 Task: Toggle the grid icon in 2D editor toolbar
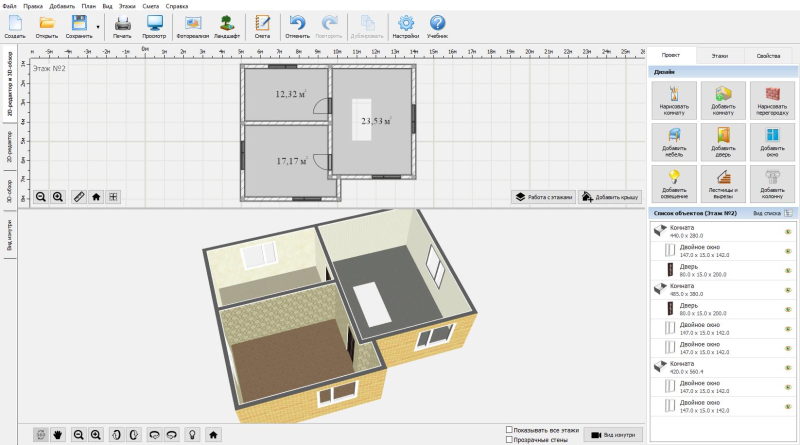(x=114, y=197)
